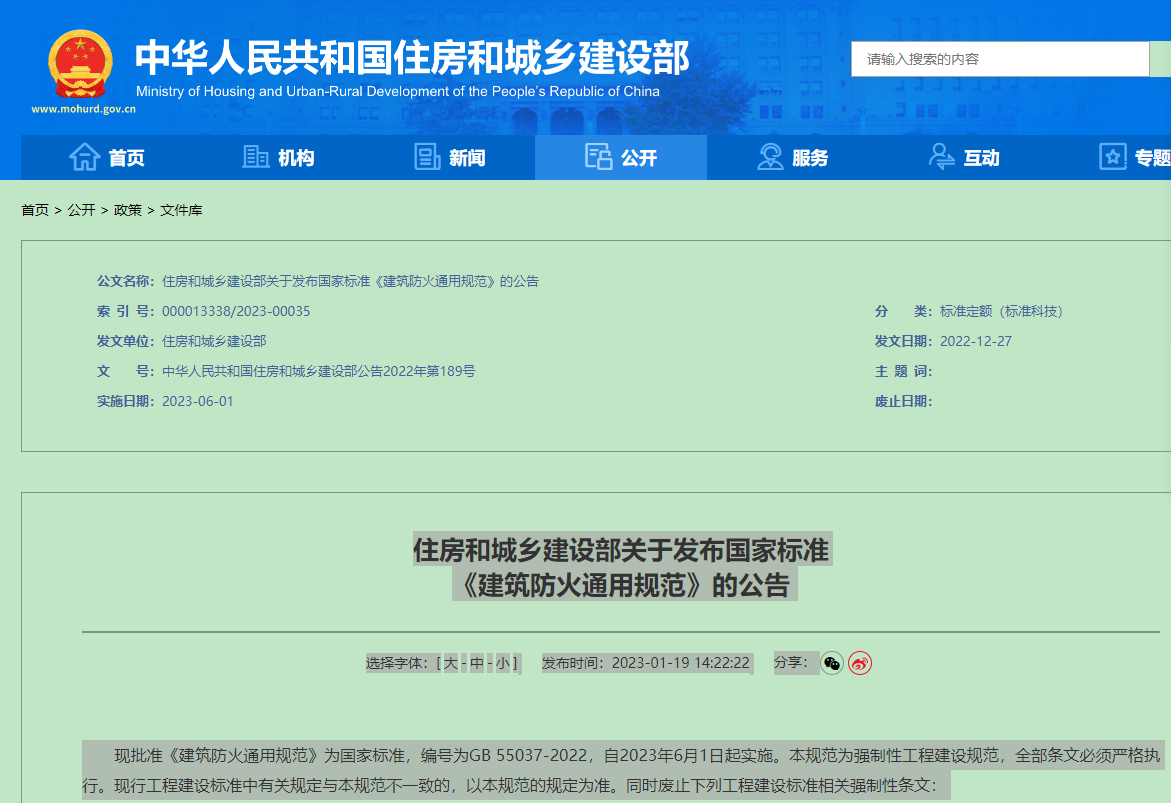
Task: Click the home icon beside 首页
Action: (84, 157)
